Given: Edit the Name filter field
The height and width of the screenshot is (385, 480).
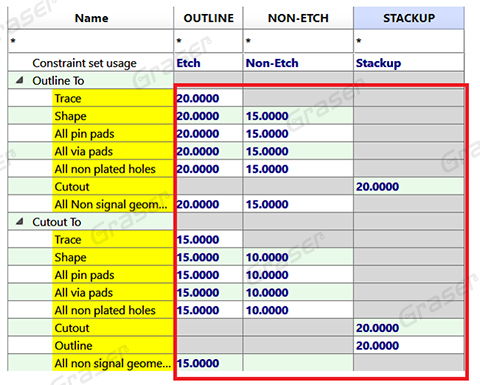Looking at the screenshot, I should click(x=91, y=41).
